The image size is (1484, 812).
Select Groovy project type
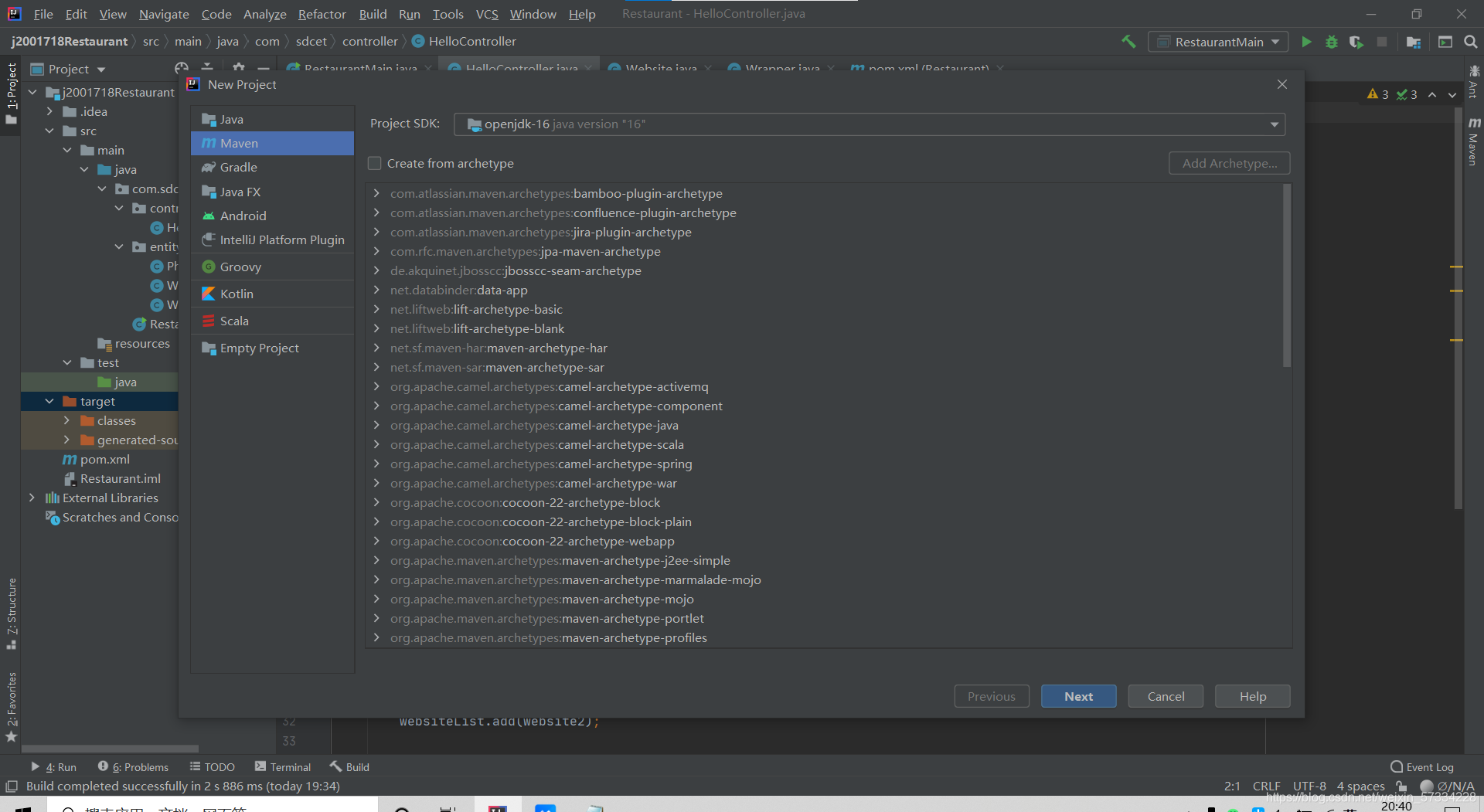[x=272, y=267]
